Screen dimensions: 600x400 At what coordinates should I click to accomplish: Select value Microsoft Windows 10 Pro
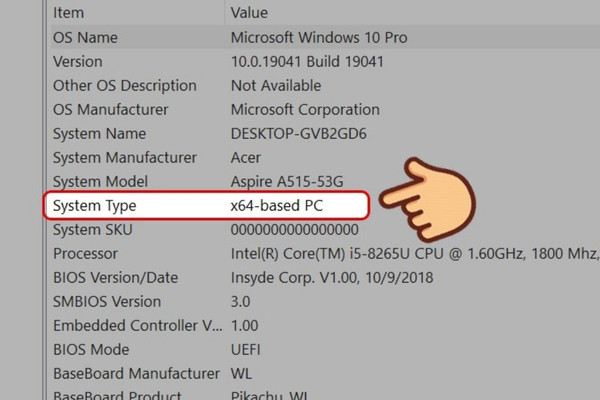click(x=319, y=38)
